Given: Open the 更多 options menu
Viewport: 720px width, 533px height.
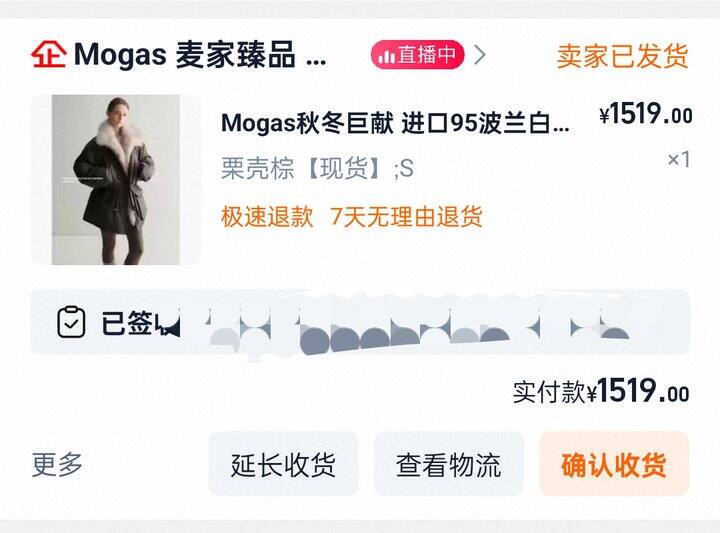Looking at the screenshot, I should [x=57, y=464].
